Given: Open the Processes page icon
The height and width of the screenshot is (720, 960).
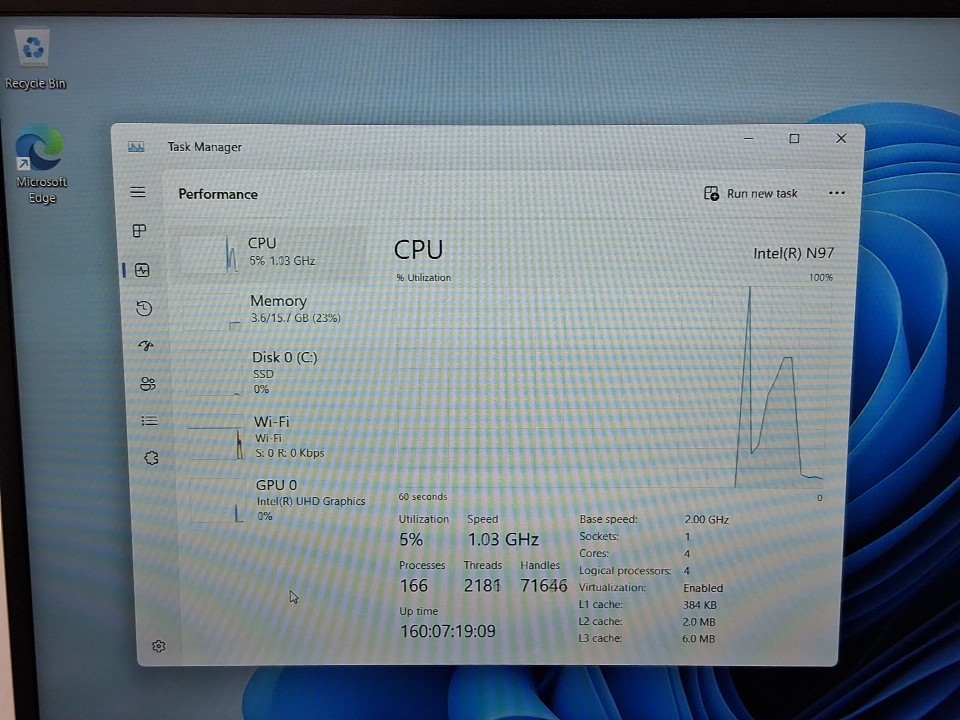Looking at the screenshot, I should (x=140, y=231).
